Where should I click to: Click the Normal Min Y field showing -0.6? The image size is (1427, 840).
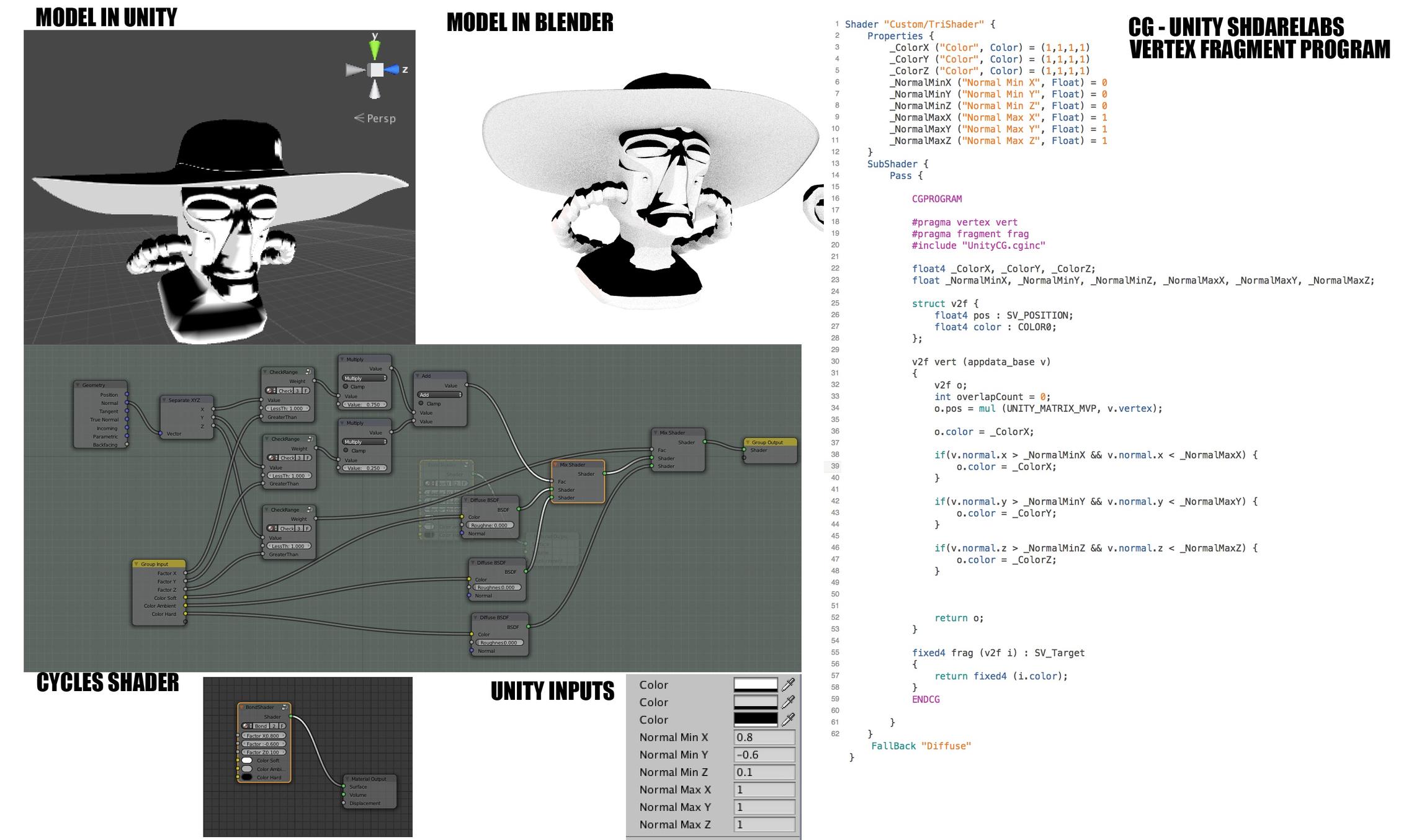764,754
